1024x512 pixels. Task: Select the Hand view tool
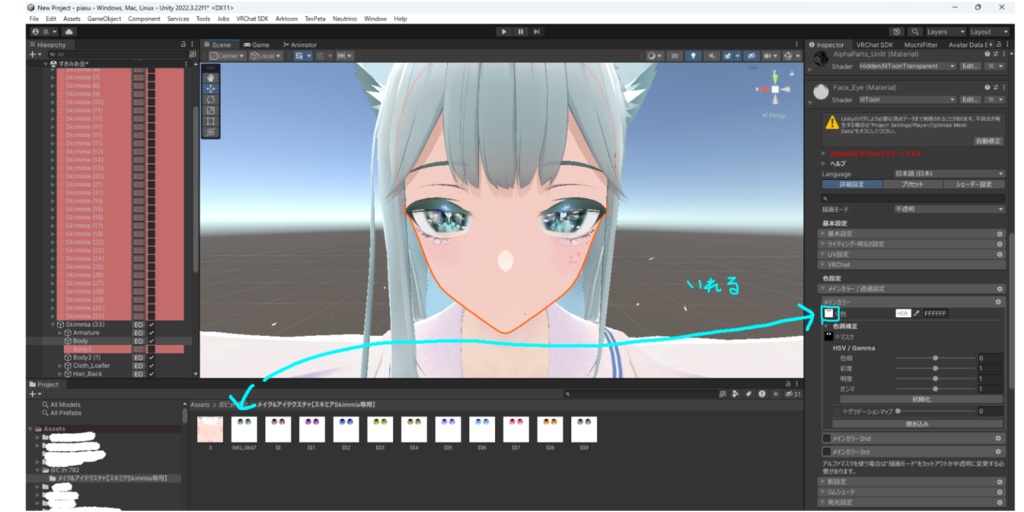(210, 77)
